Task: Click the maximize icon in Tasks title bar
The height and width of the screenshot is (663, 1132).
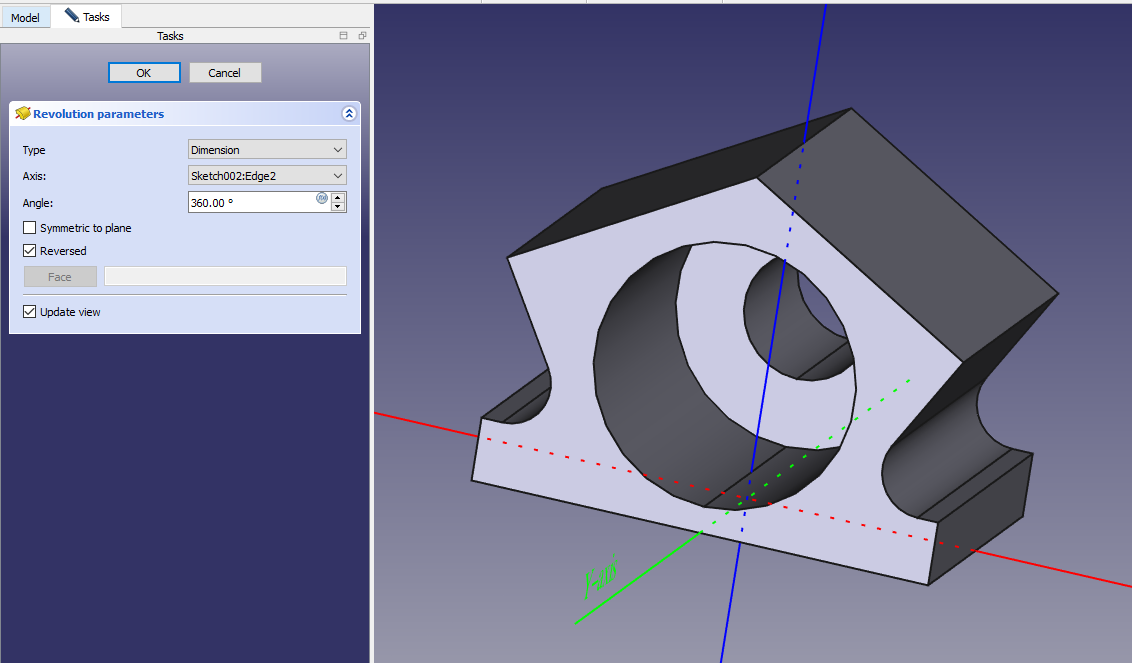Action: click(x=344, y=36)
